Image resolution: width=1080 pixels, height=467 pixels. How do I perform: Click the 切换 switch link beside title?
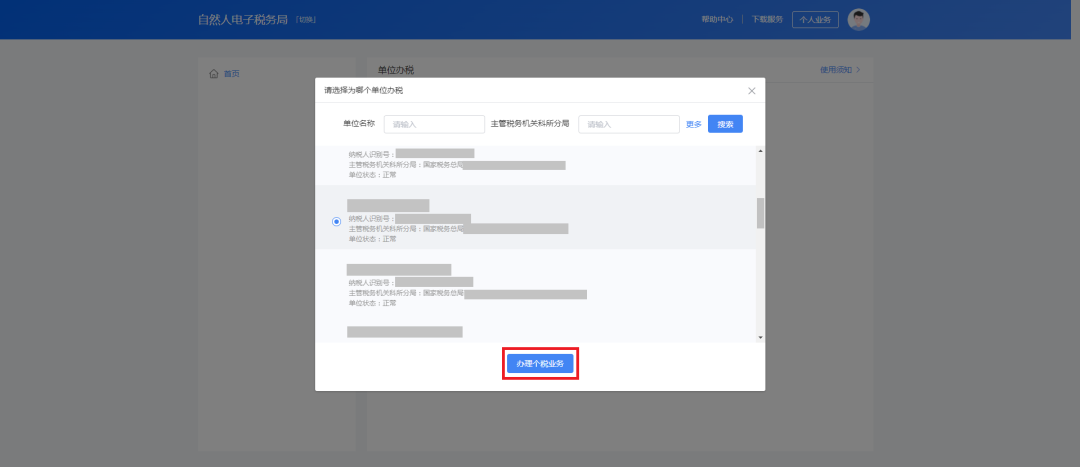pos(306,20)
